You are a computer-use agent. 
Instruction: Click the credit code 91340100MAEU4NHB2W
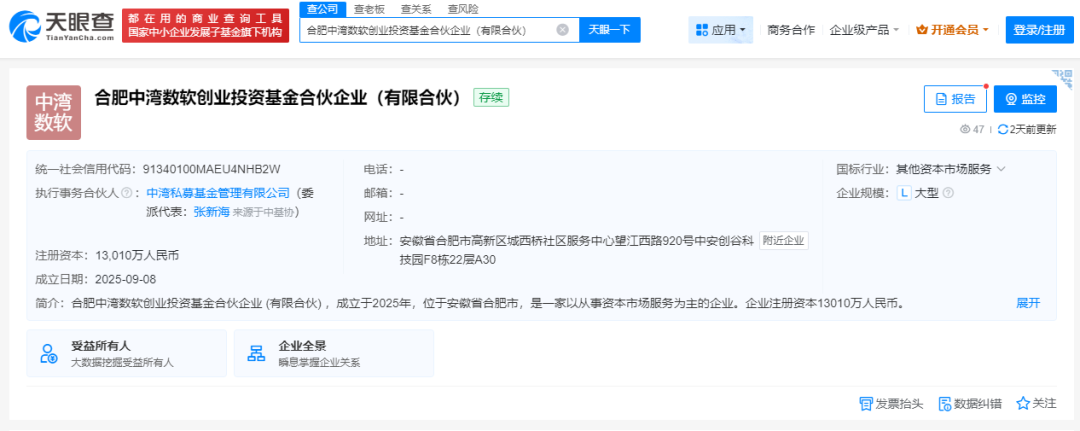tap(211, 169)
